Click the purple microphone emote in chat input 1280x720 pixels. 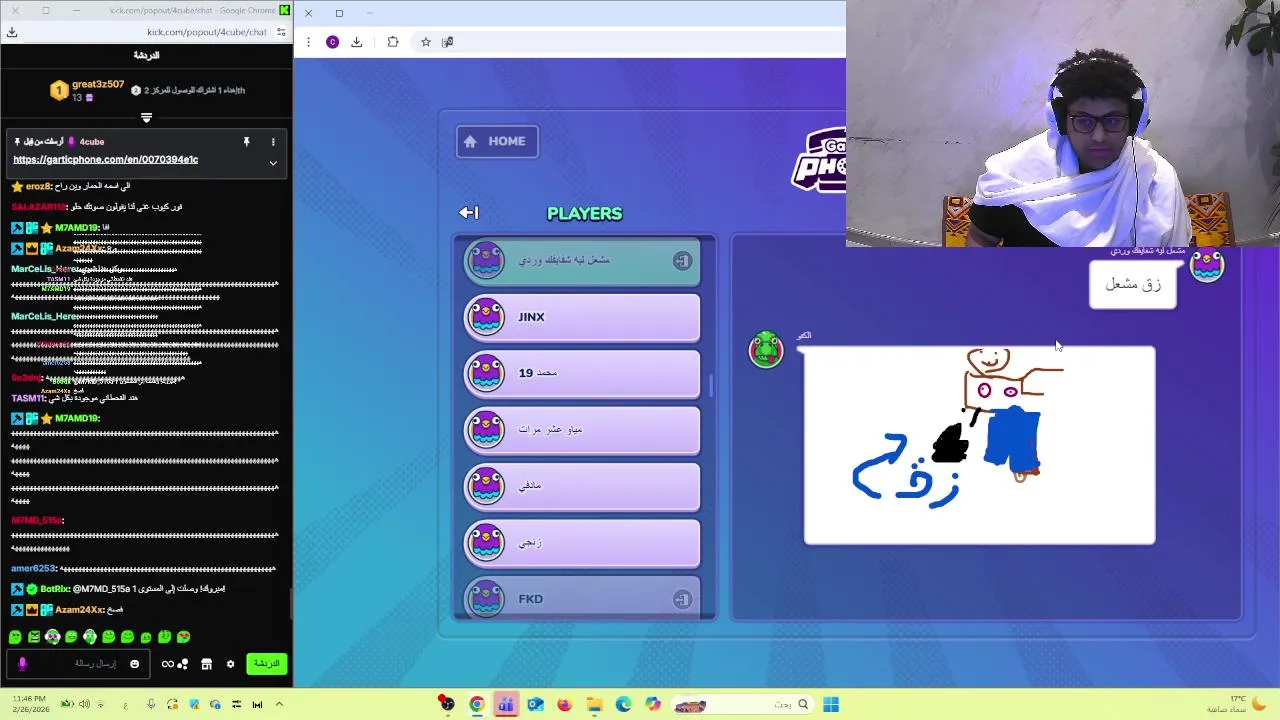pos(22,663)
